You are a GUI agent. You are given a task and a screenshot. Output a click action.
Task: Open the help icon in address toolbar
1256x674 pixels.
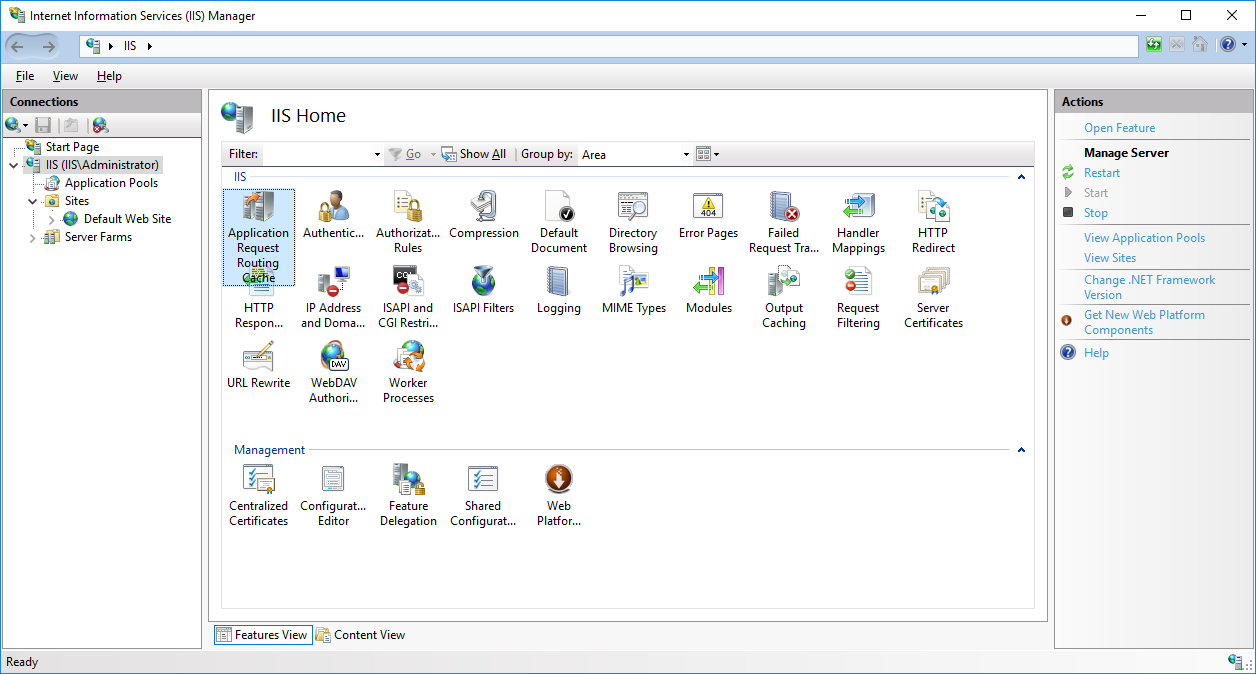click(1228, 45)
